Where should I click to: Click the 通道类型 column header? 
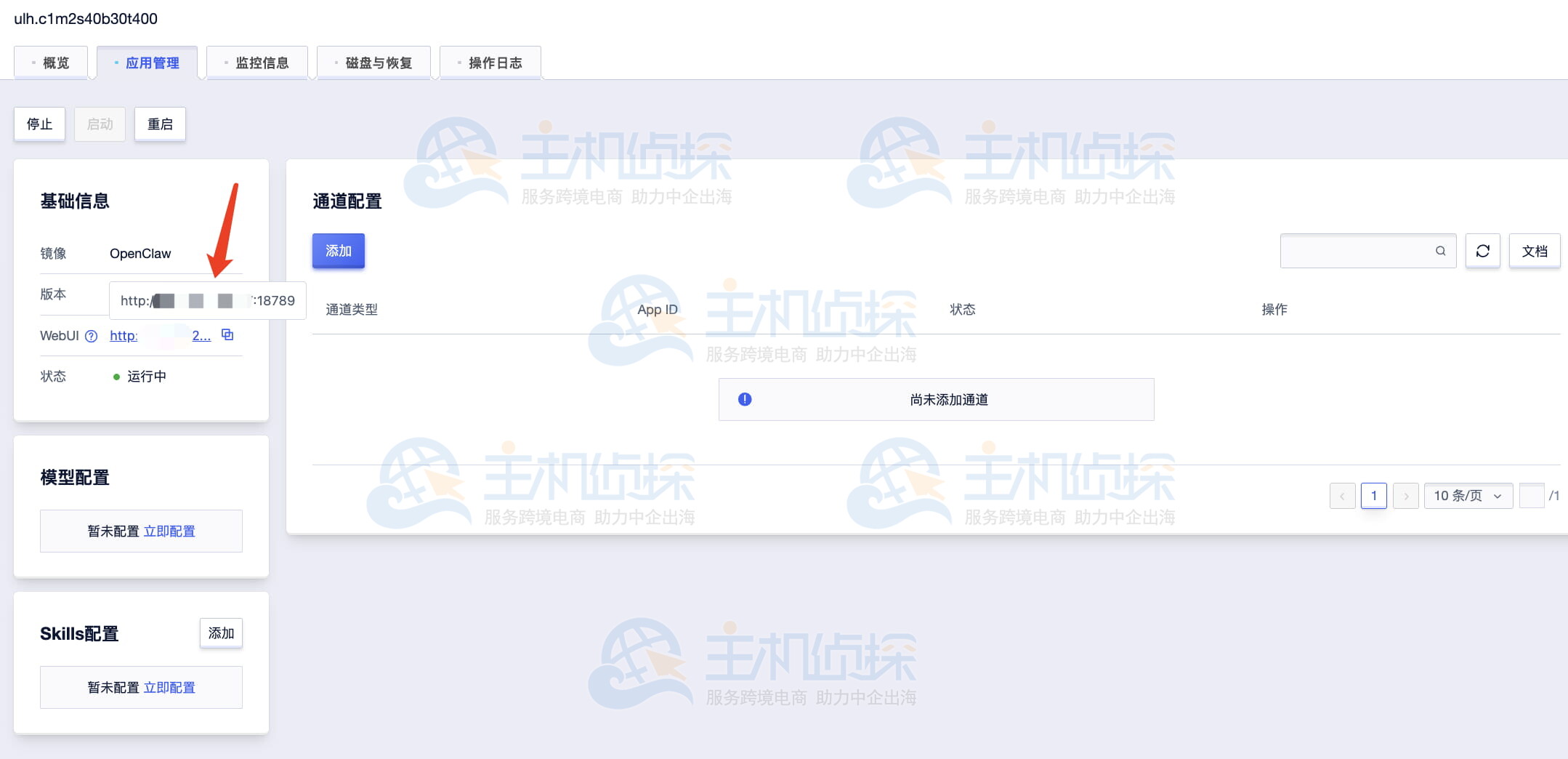pos(352,310)
